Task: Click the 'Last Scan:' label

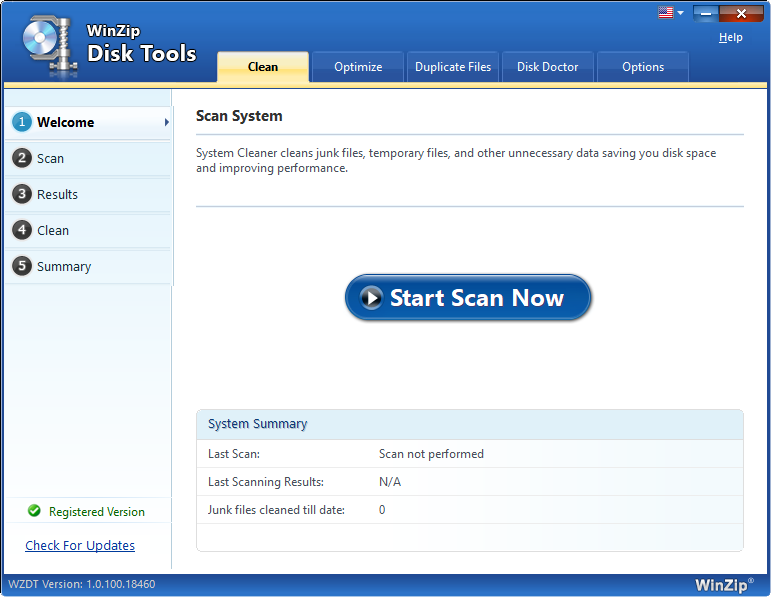Action: click(x=234, y=454)
